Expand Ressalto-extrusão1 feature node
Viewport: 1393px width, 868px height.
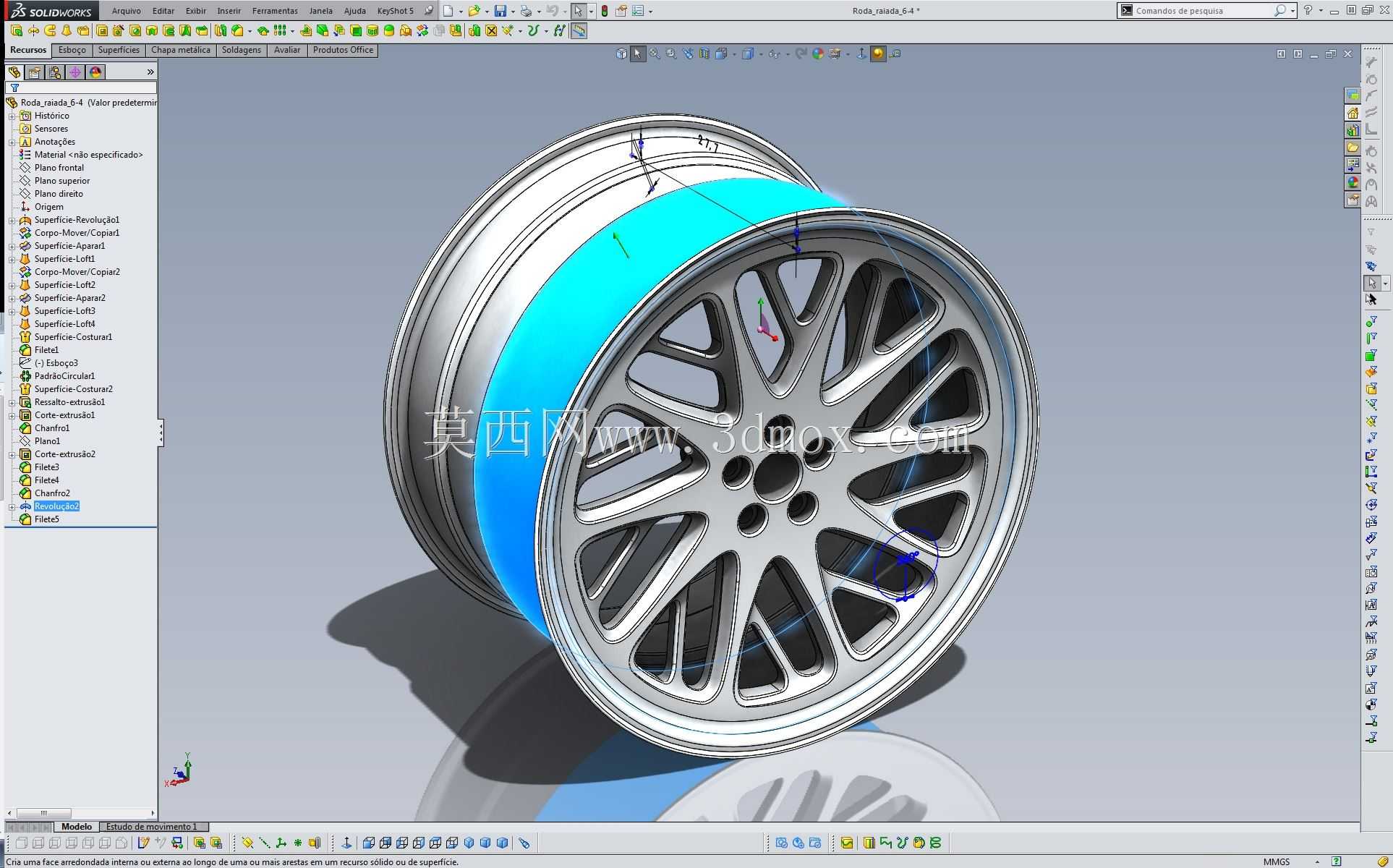[12, 402]
